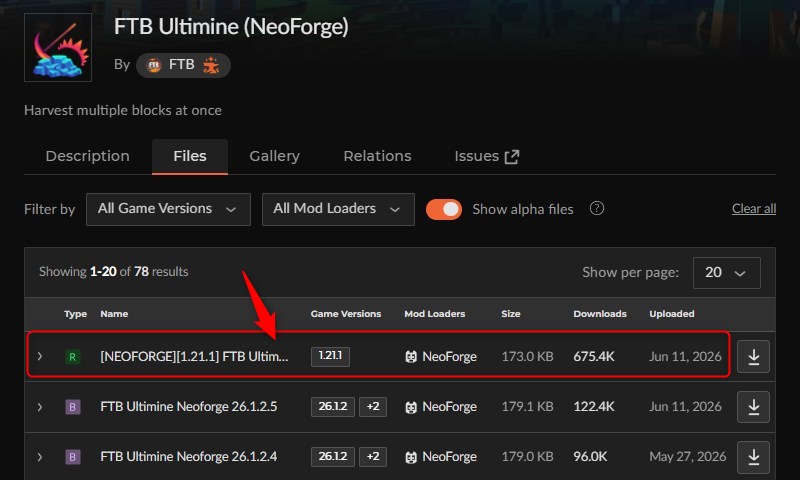800x480 pixels.
Task: Click the Mod Loaders column header
Action: (x=435, y=314)
